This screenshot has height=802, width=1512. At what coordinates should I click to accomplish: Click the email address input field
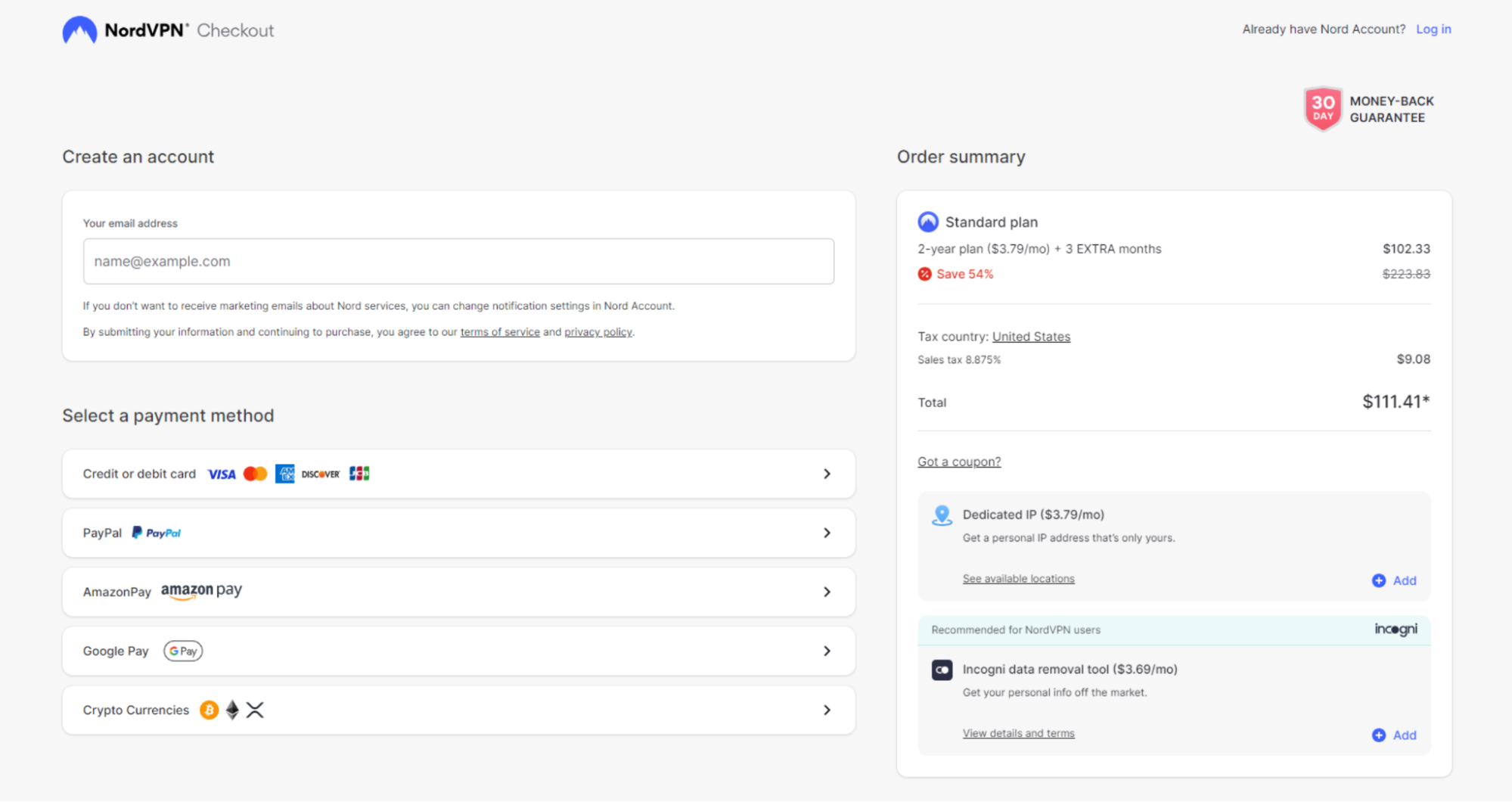pos(458,261)
